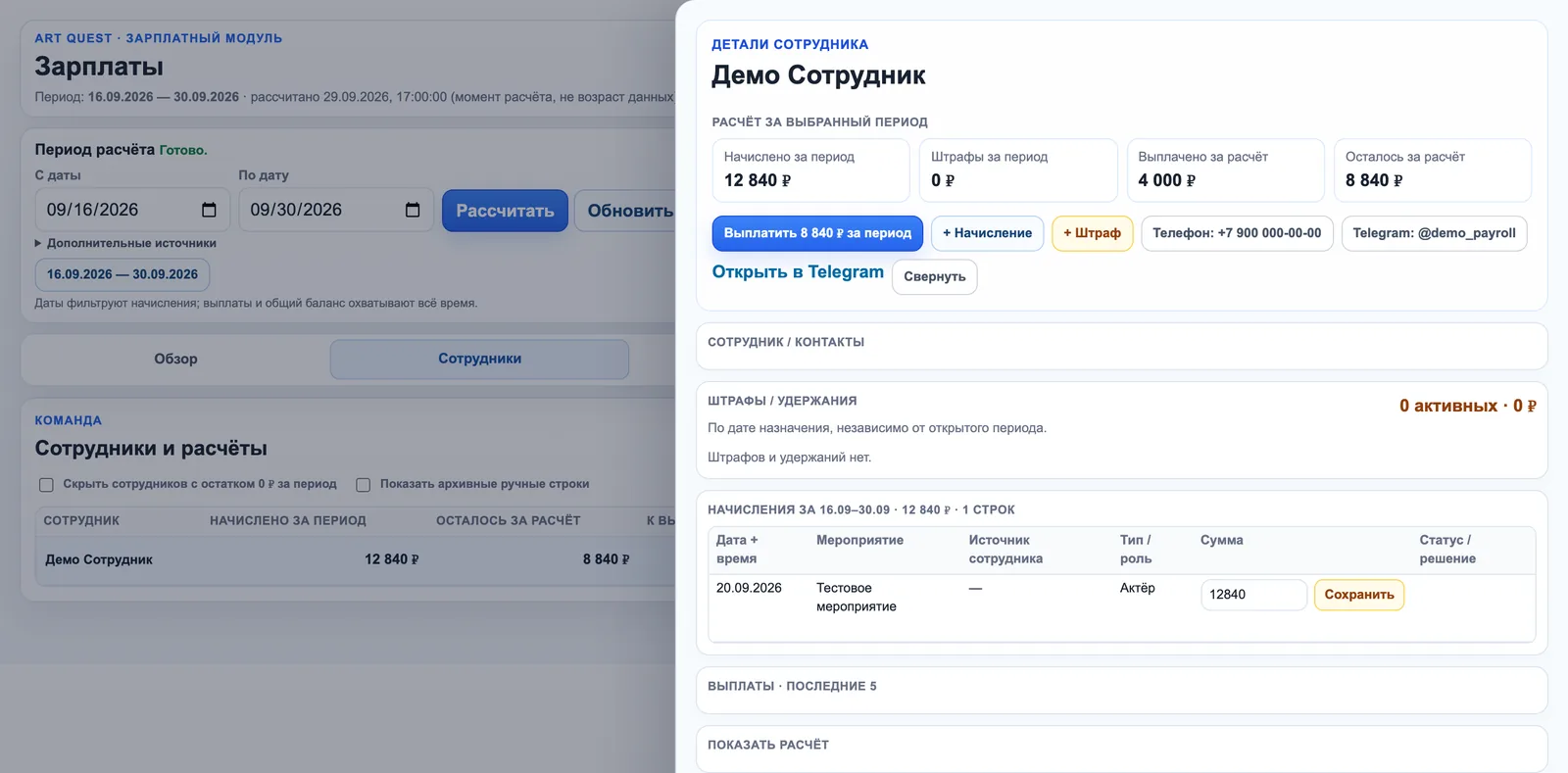
Task: Click the 'Тестовое мероприятие' cell
Action: (856, 597)
